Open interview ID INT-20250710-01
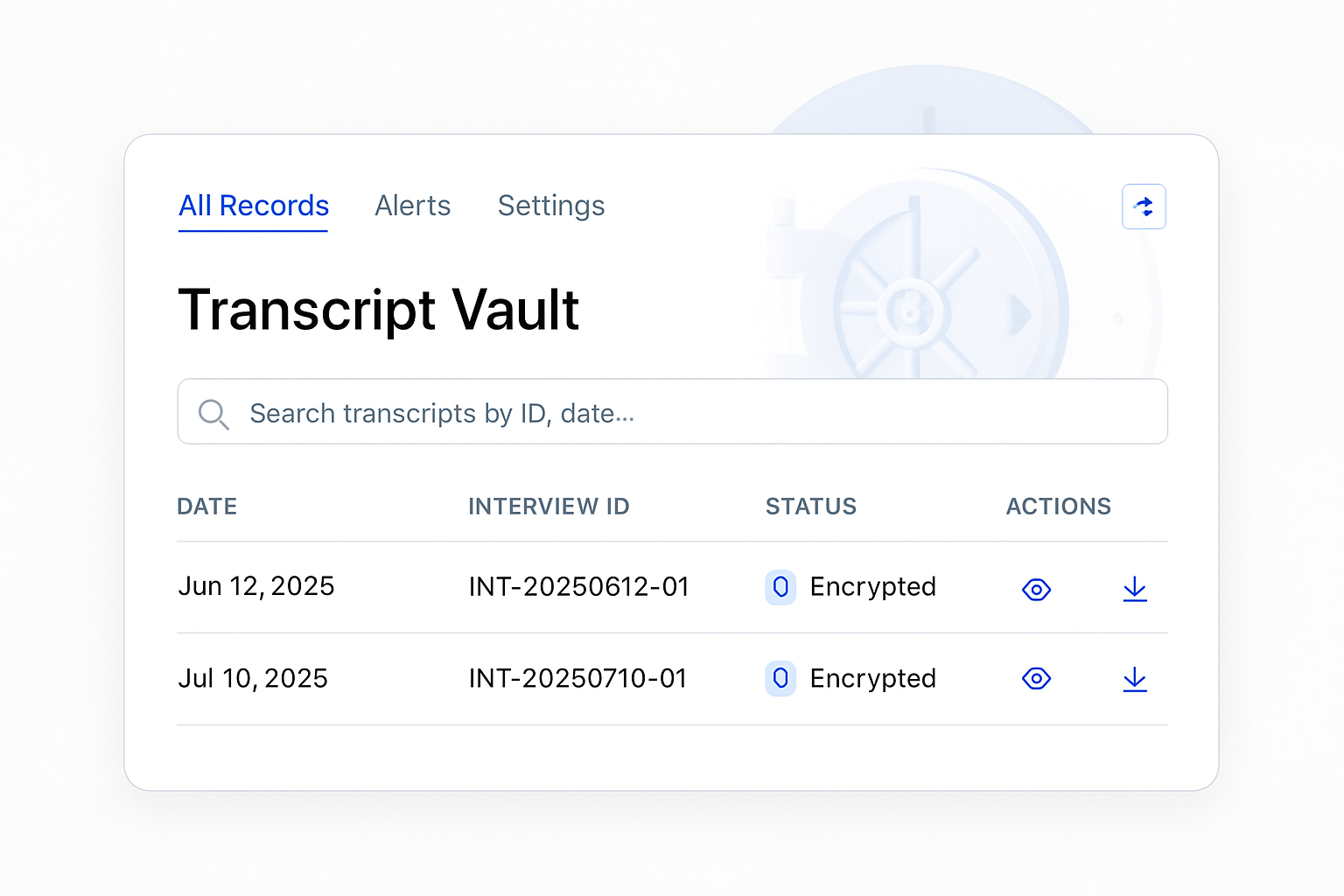The width and height of the screenshot is (1344, 896). click(578, 678)
